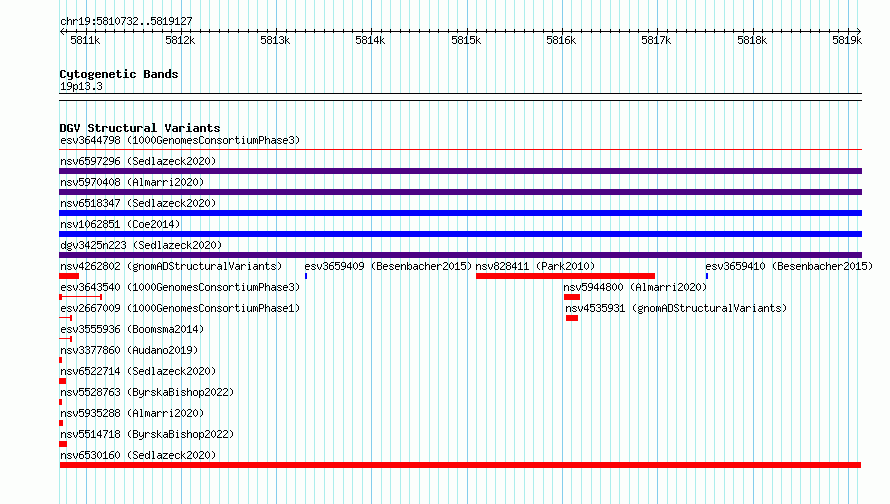Click the 5819k ruler tick label
The height and width of the screenshot is (504, 890).
click(x=847, y=40)
